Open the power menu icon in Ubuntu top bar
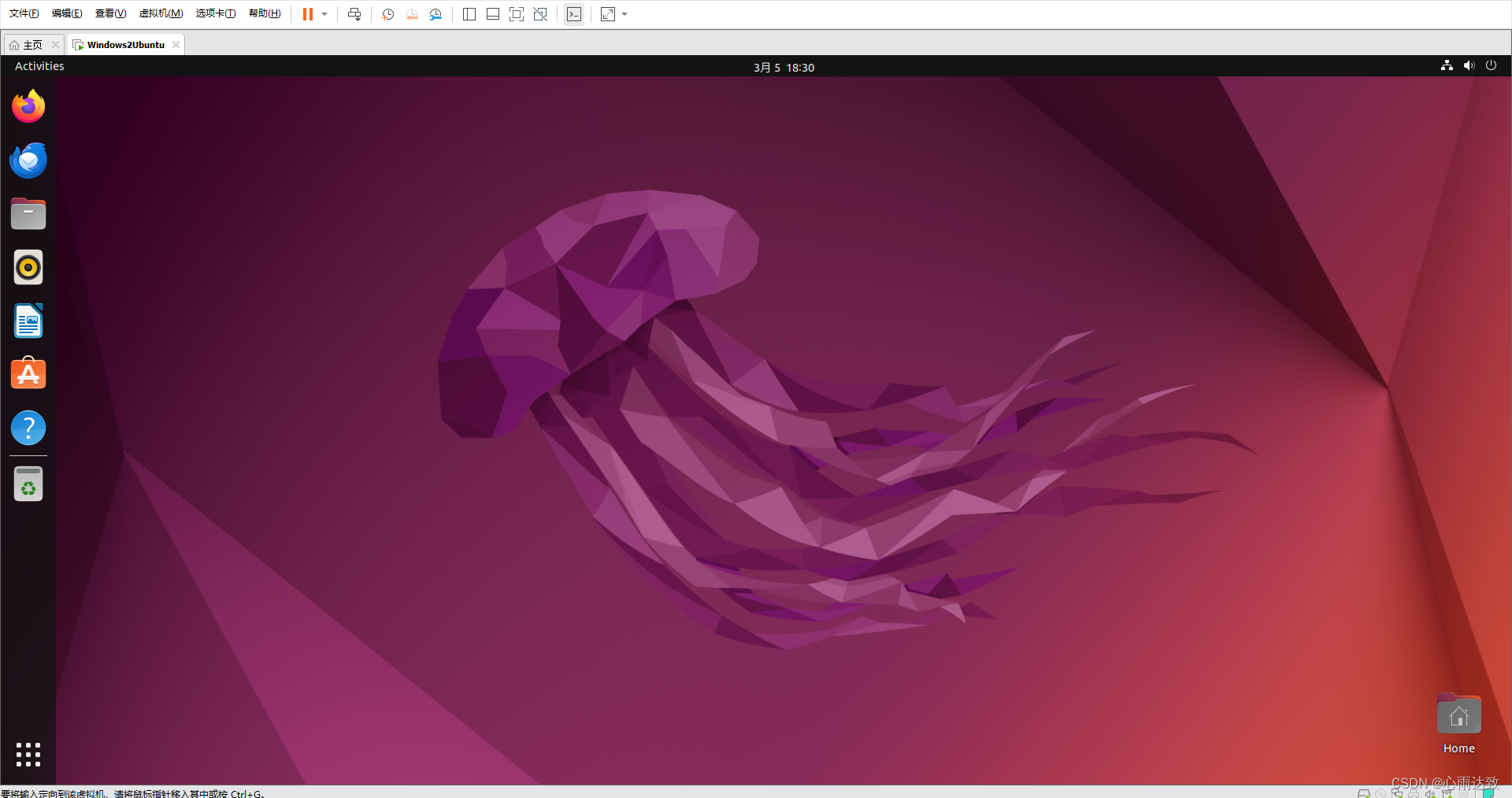The width and height of the screenshot is (1512, 798). click(x=1491, y=66)
